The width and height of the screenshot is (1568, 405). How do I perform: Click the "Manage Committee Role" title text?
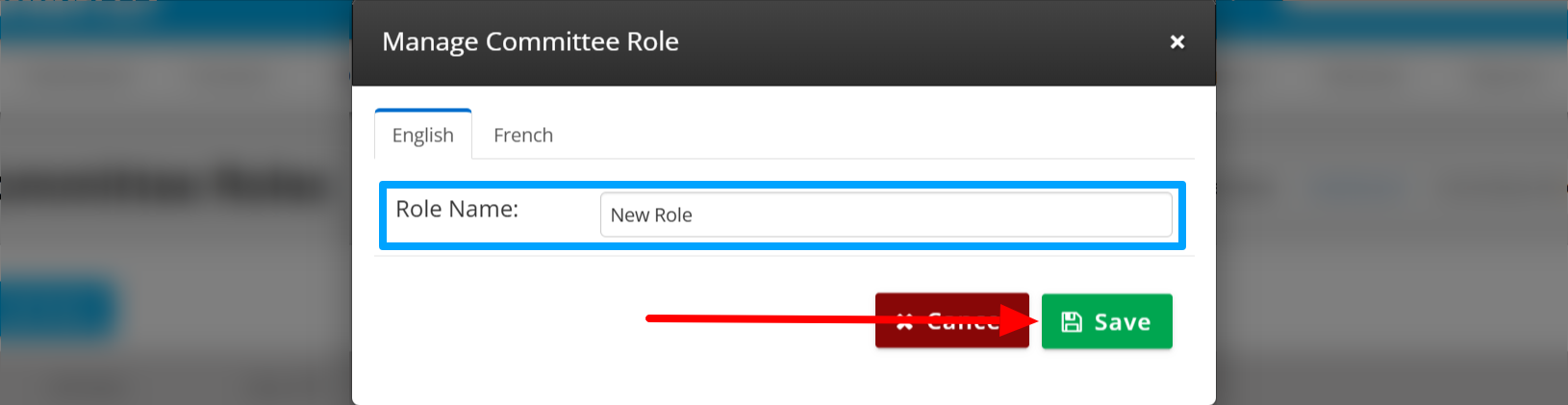click(x=530, y=41)
